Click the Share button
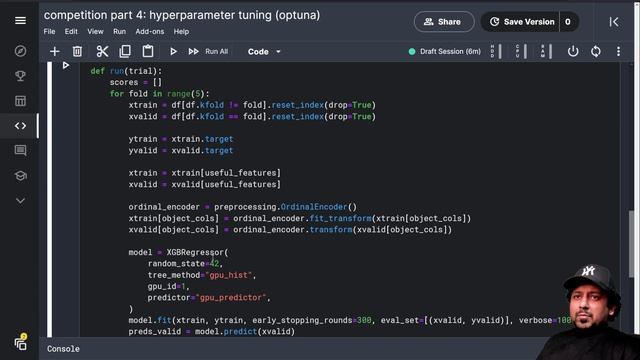640x360 pixels. (444, 22)
